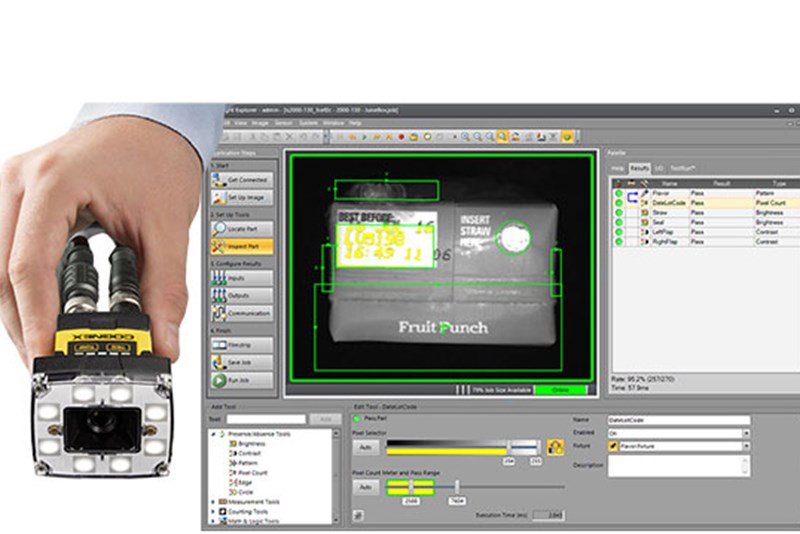The image size is (800, 534).
Task: Click the first zoom magnifier toolbar icon
Action: [465, 137]
